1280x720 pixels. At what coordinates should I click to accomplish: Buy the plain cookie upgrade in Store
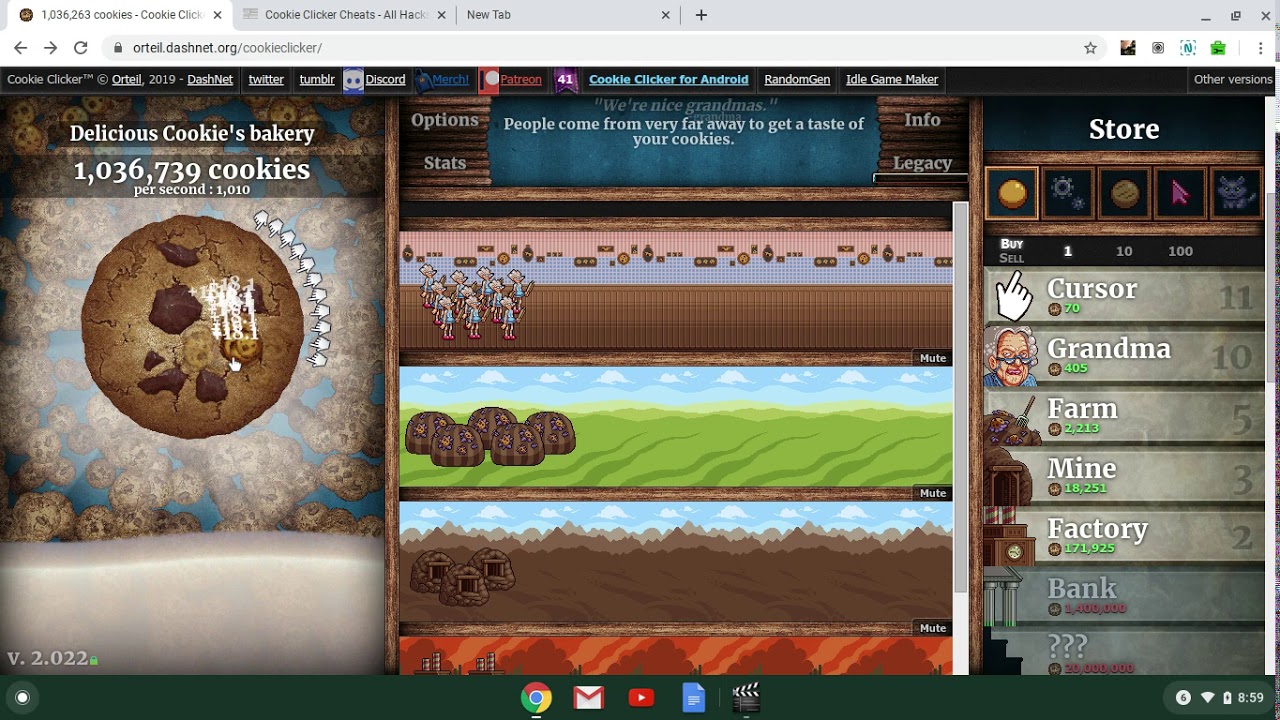(x=1124, y=193)
